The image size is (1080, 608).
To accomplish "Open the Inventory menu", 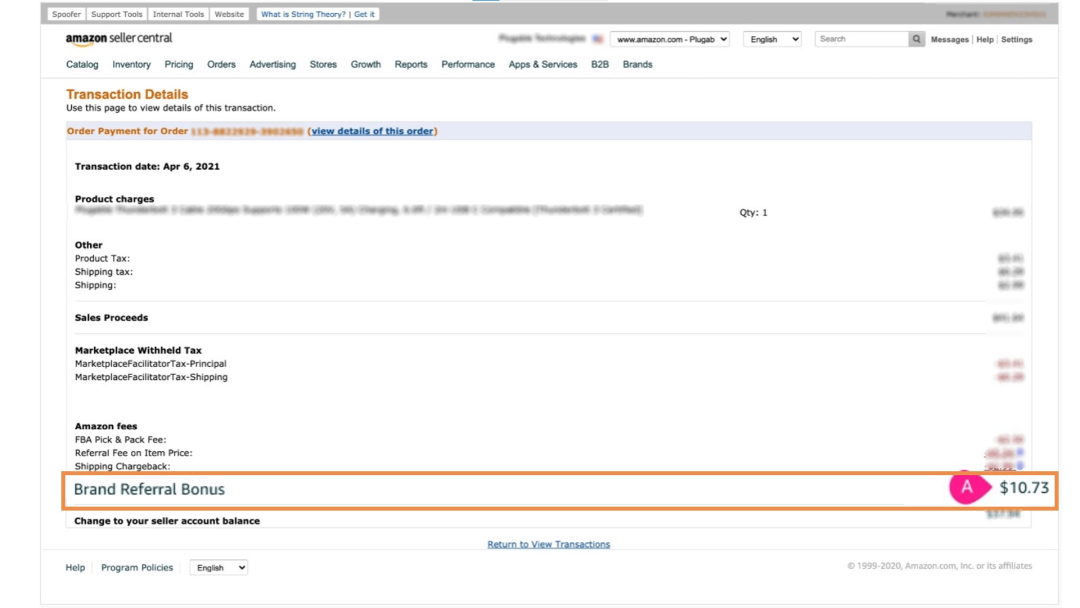I will (x=131, y=64).
